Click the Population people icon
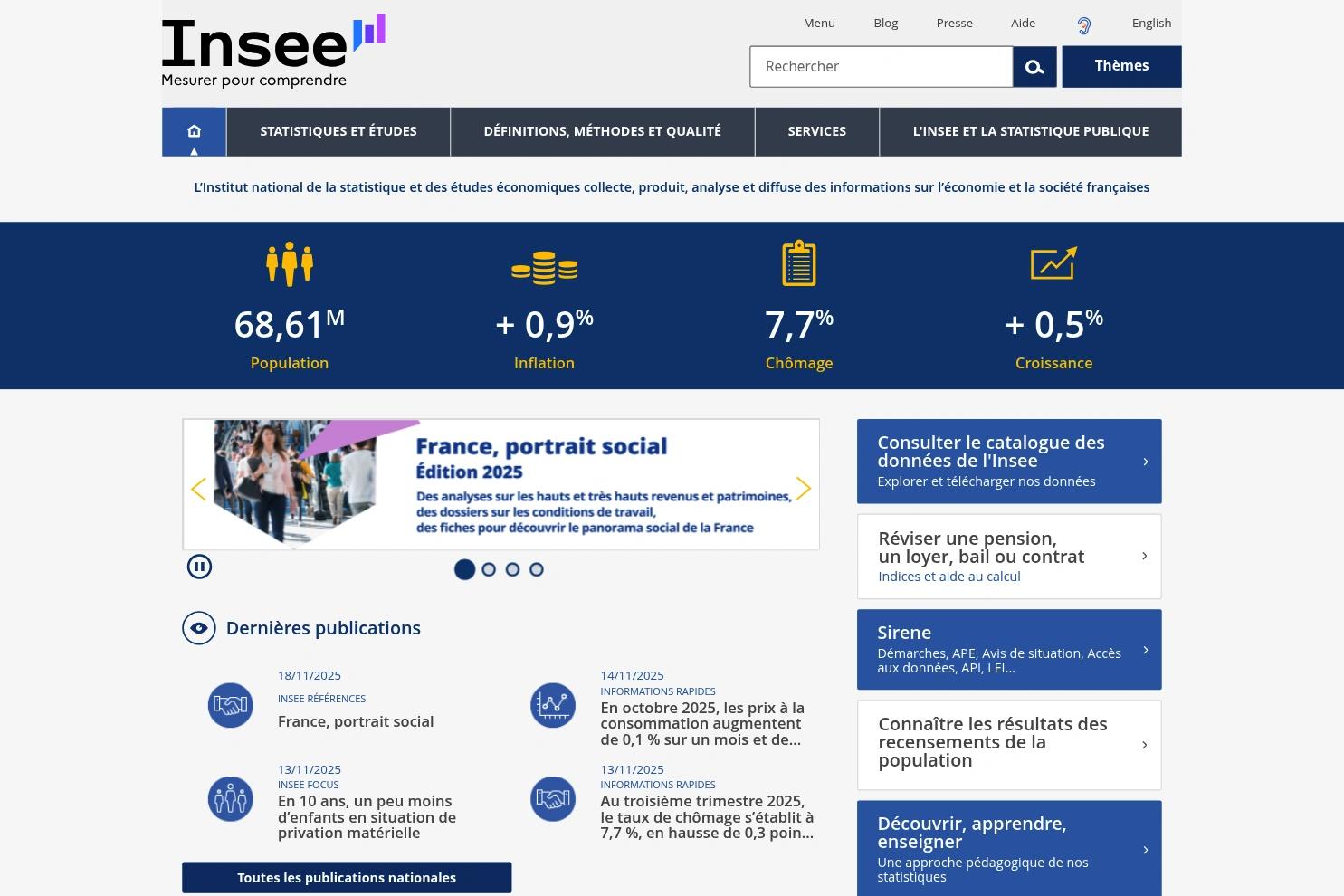The width and height of the screenshot is (1344, 896). pos(290,264)
